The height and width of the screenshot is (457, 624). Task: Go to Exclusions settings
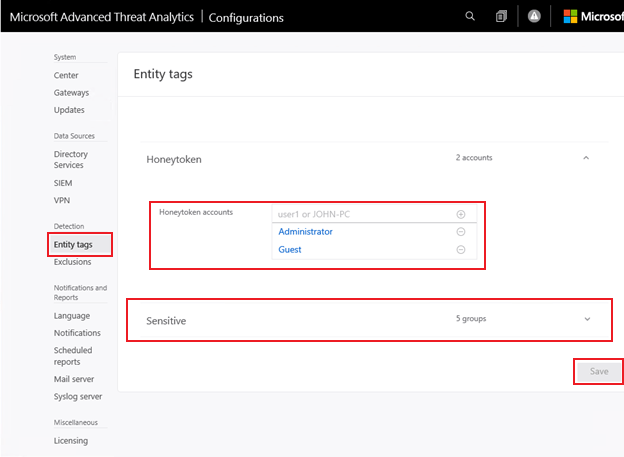(72, 262)
